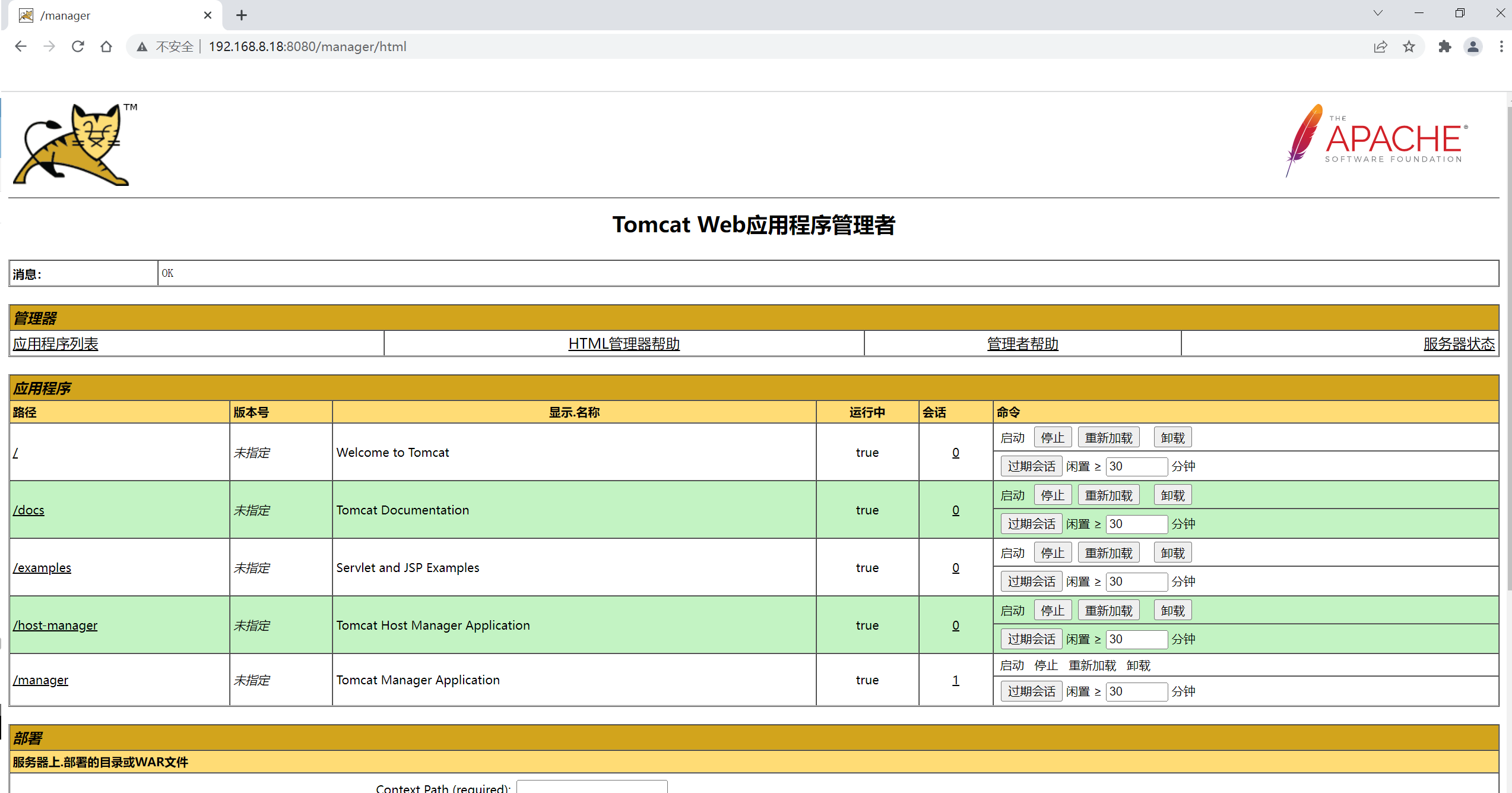Open the /examples path link
This screenshot has height=793, width=1512.
pyautogui.click(x=42, y=568)
